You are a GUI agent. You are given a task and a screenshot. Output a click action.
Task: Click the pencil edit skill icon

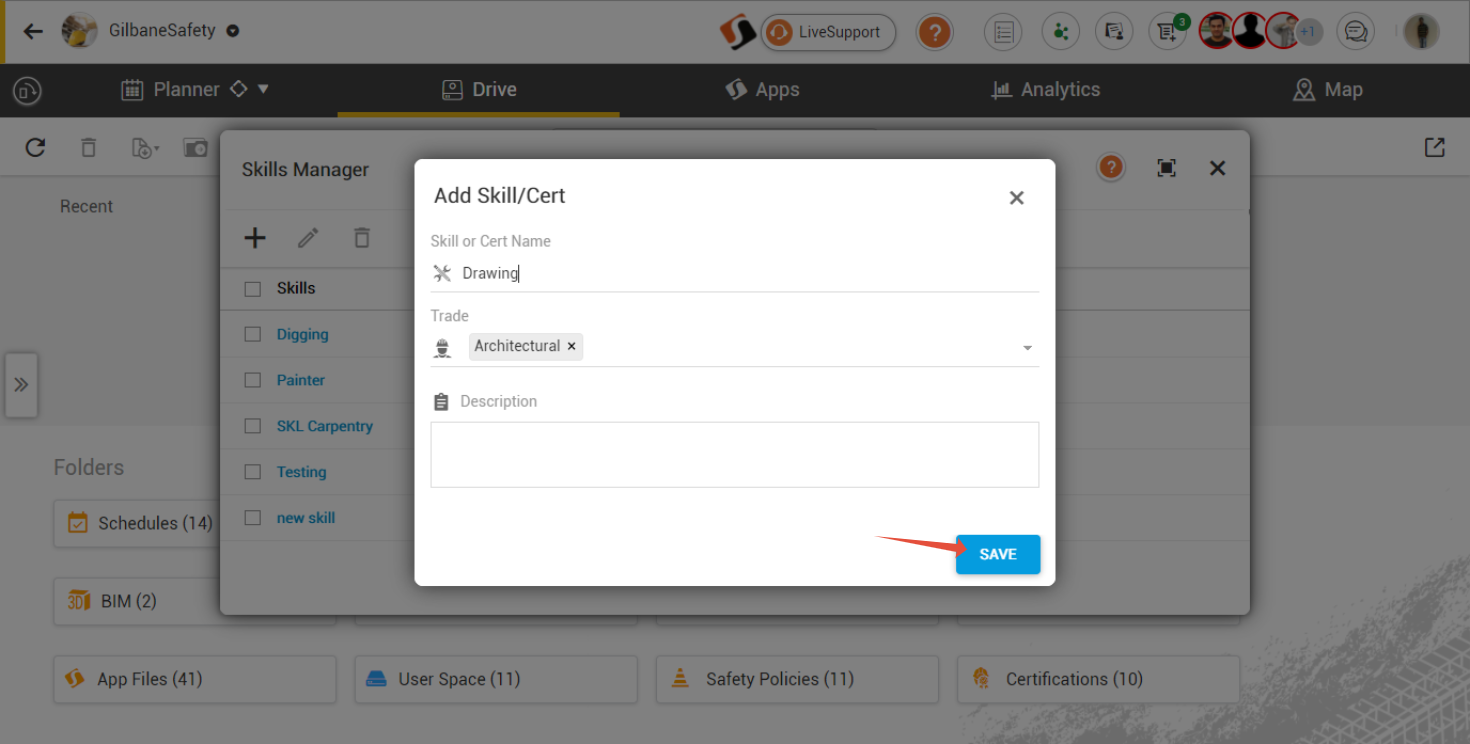tap(308, 238)
